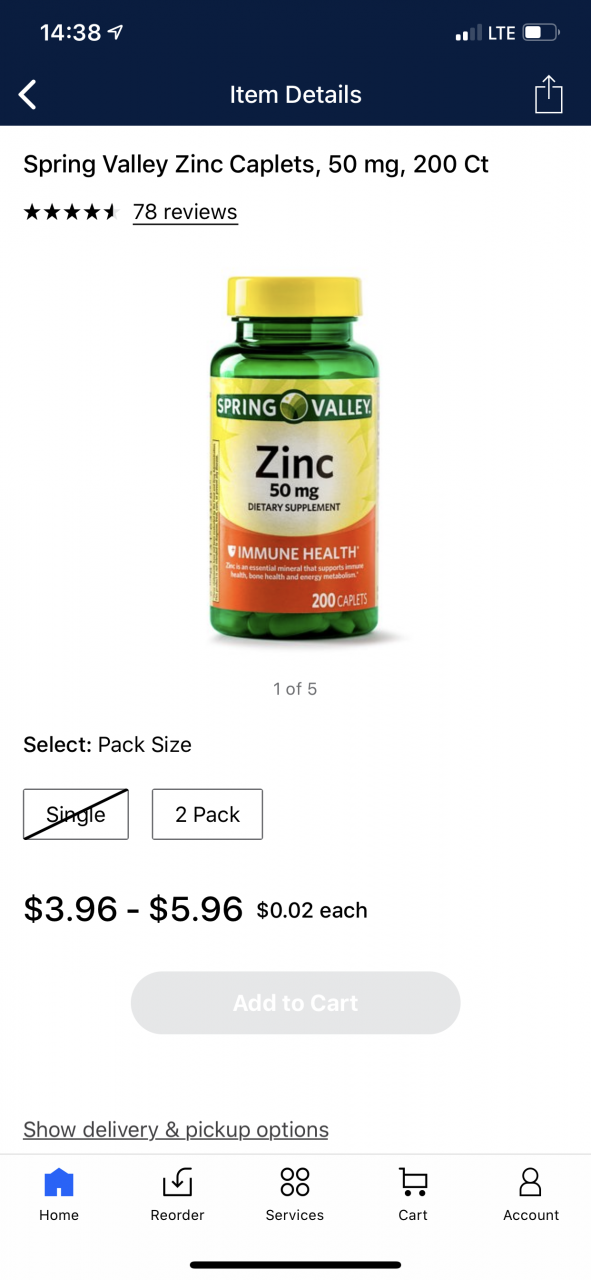Tap the product title text
This screenshot has width=591, height=1280.
(x=256, y=164)
